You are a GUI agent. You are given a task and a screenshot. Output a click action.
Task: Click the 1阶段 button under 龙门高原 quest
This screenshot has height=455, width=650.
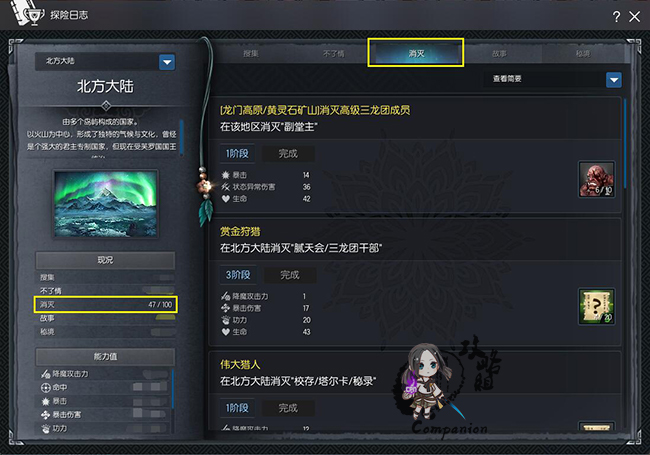237,154
